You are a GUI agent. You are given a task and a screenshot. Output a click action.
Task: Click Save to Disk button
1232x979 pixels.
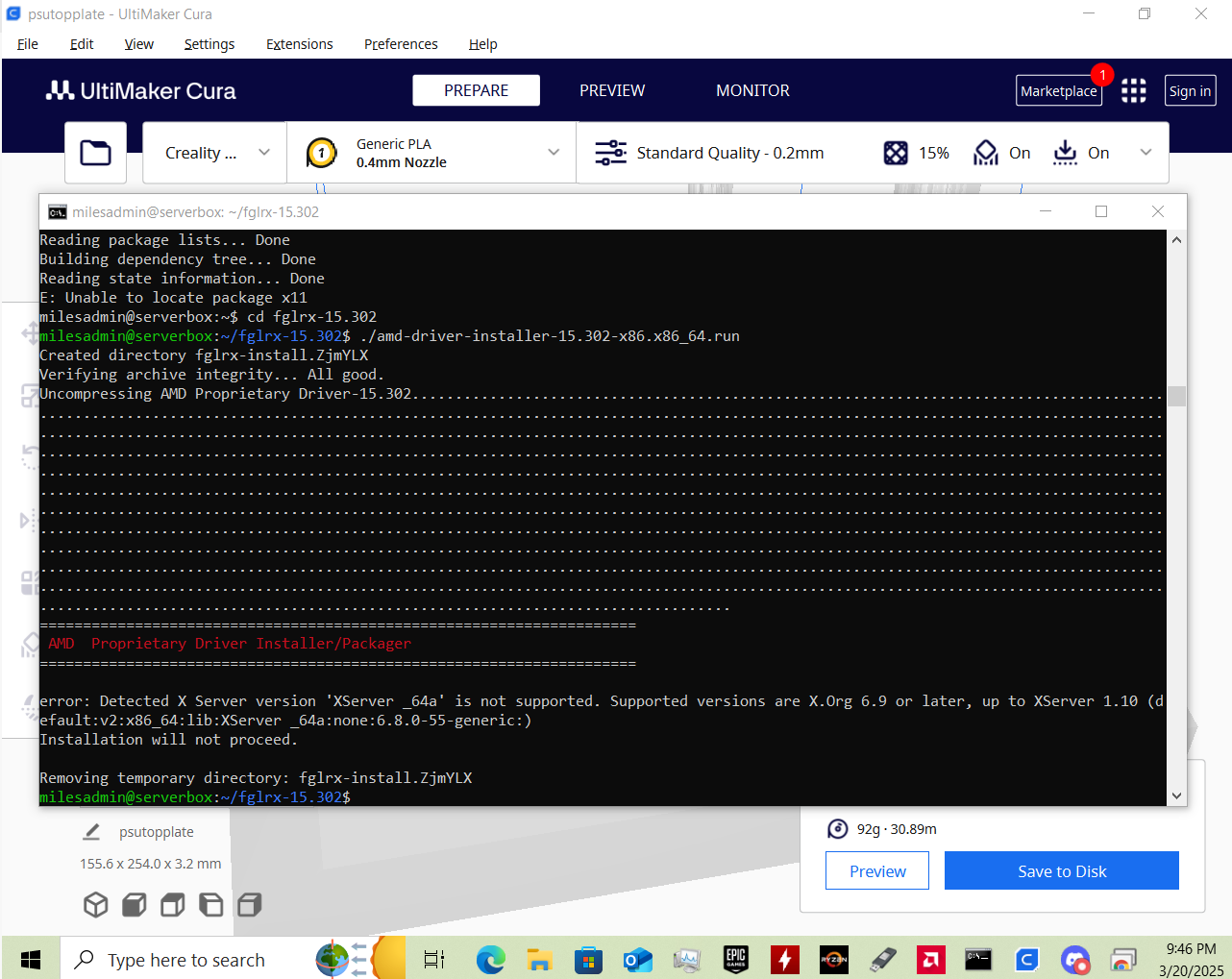point(1062,870)
